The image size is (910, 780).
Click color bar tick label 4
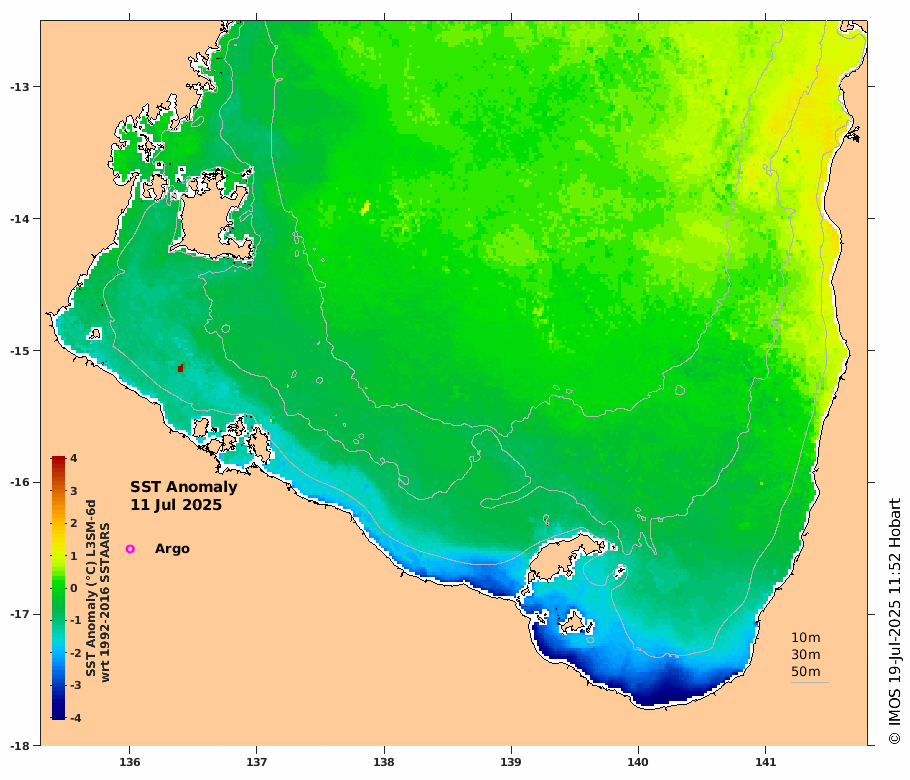click(x=74, y=458)
